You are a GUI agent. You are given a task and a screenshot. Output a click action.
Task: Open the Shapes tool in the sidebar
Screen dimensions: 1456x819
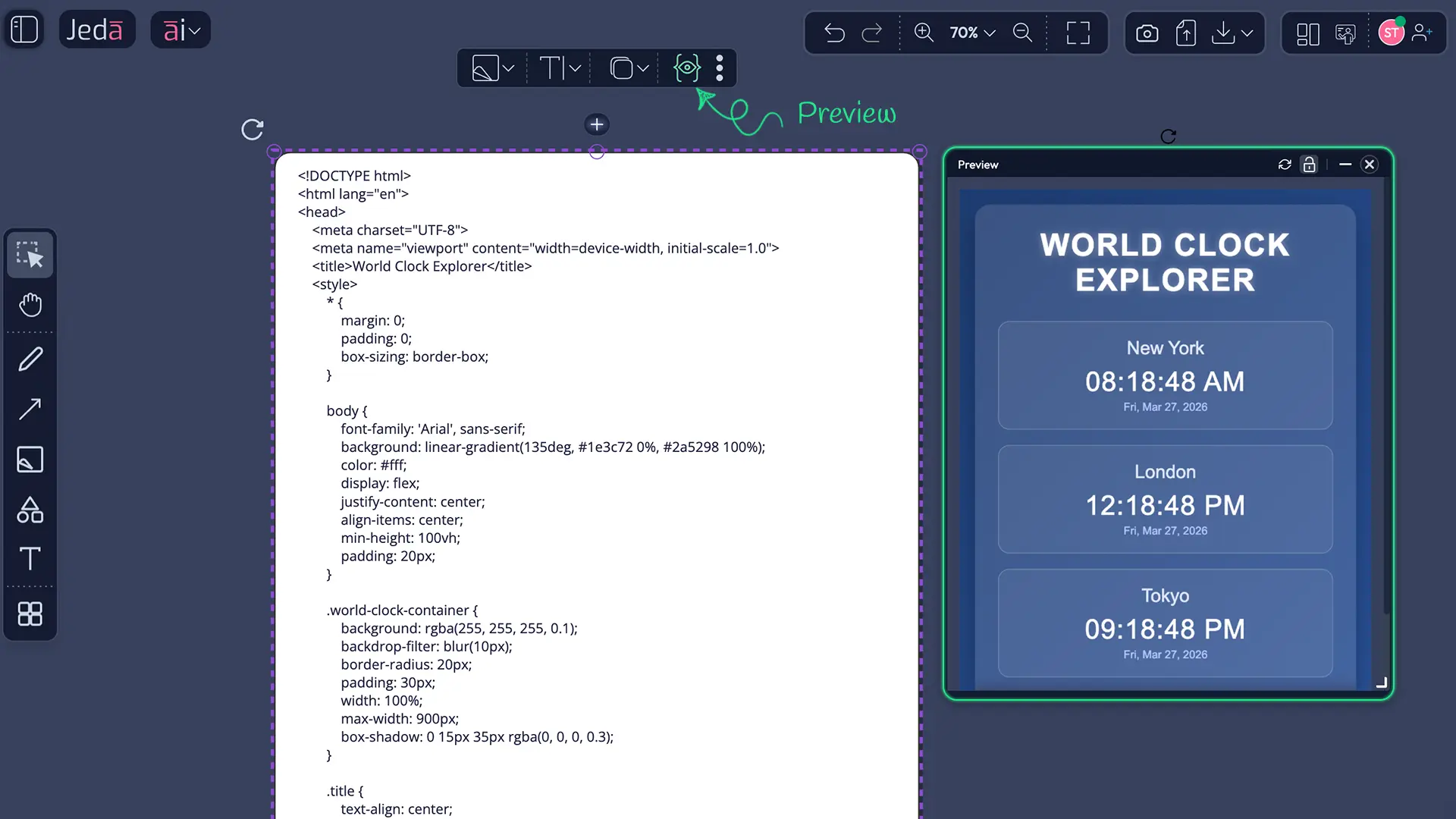click(30, 510)
